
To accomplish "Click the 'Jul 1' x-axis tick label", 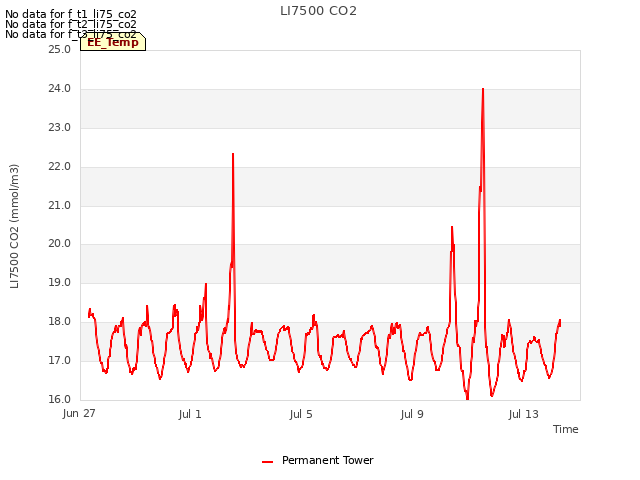I will pyautogui.click(x=190, y=414).
